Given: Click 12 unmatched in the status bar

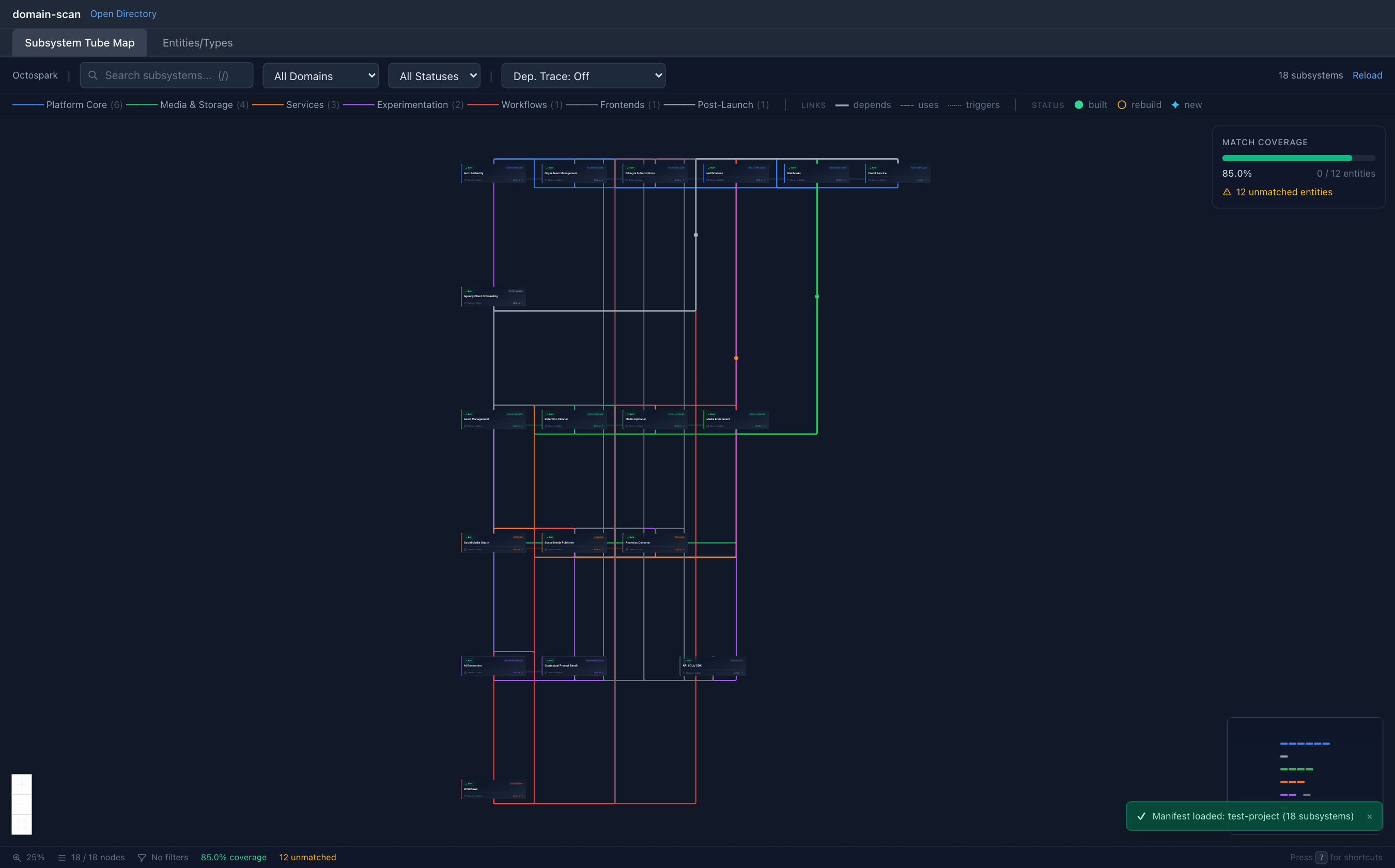Looking at the screenshot, I should tap(308, 858).
